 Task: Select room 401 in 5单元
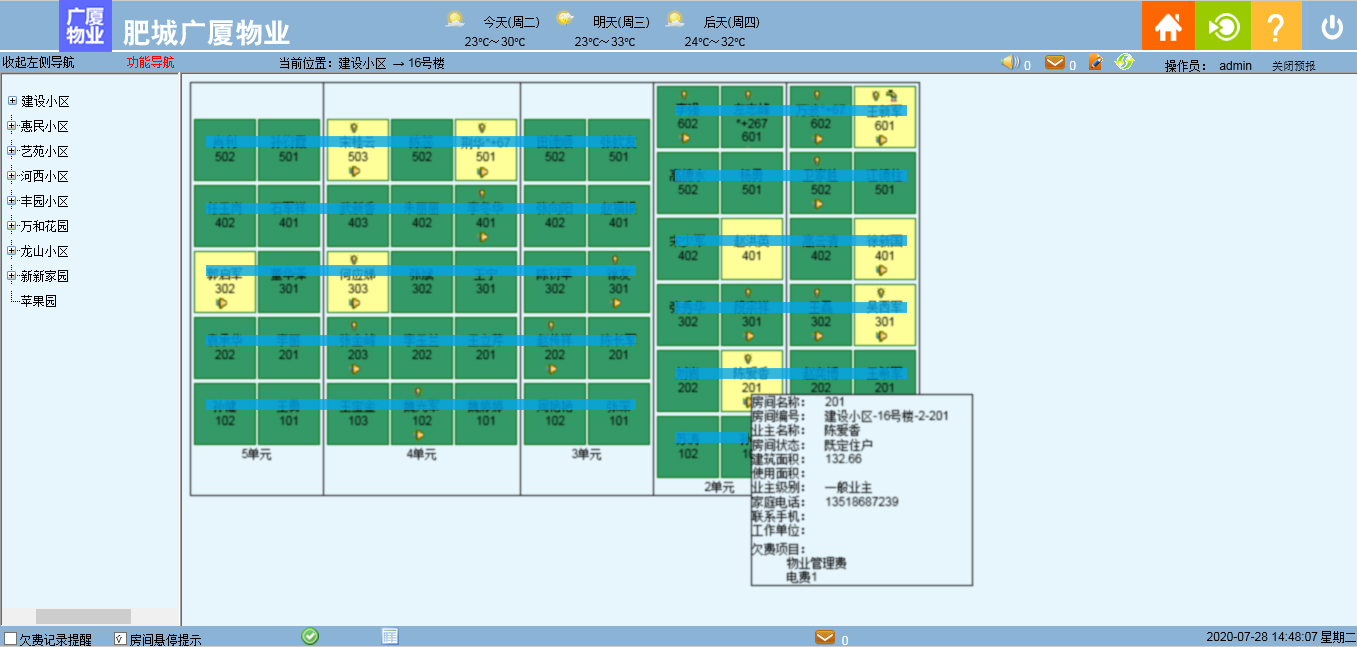tap(289, 216)
